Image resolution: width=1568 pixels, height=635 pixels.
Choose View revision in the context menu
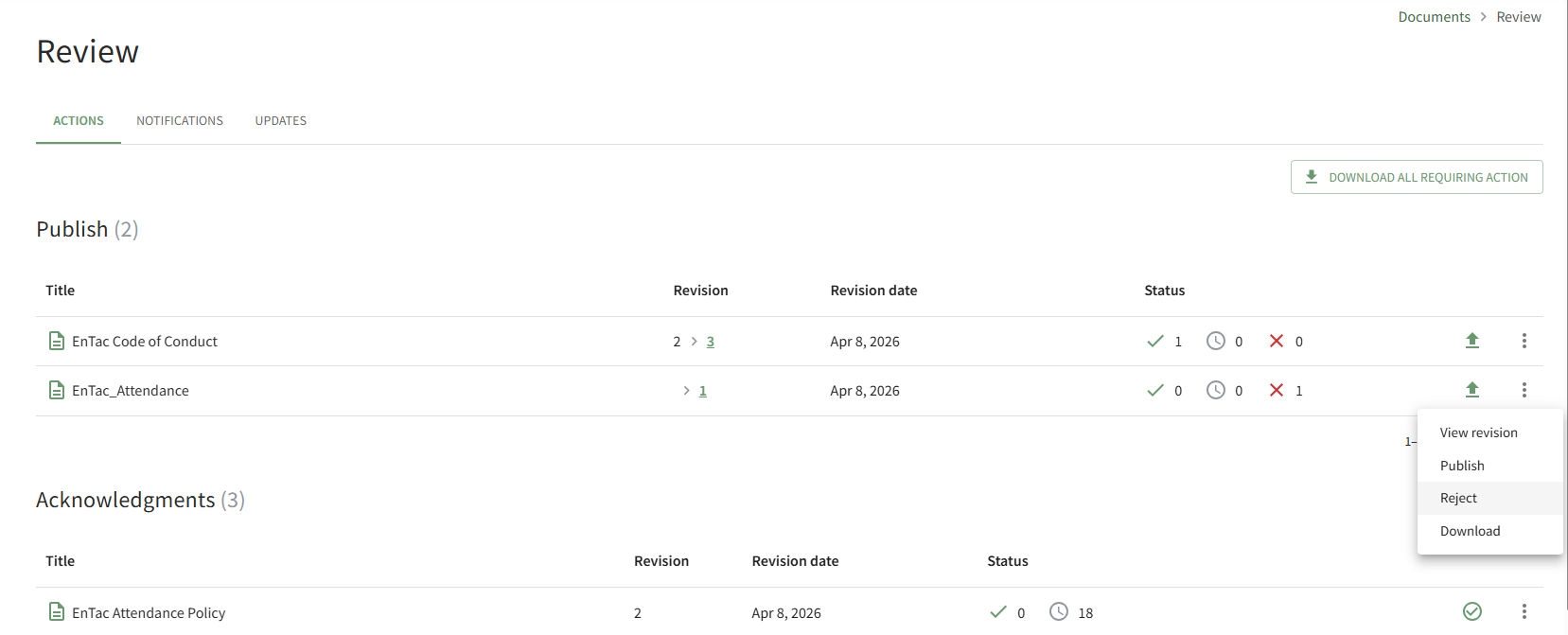tap(1478, 432)
